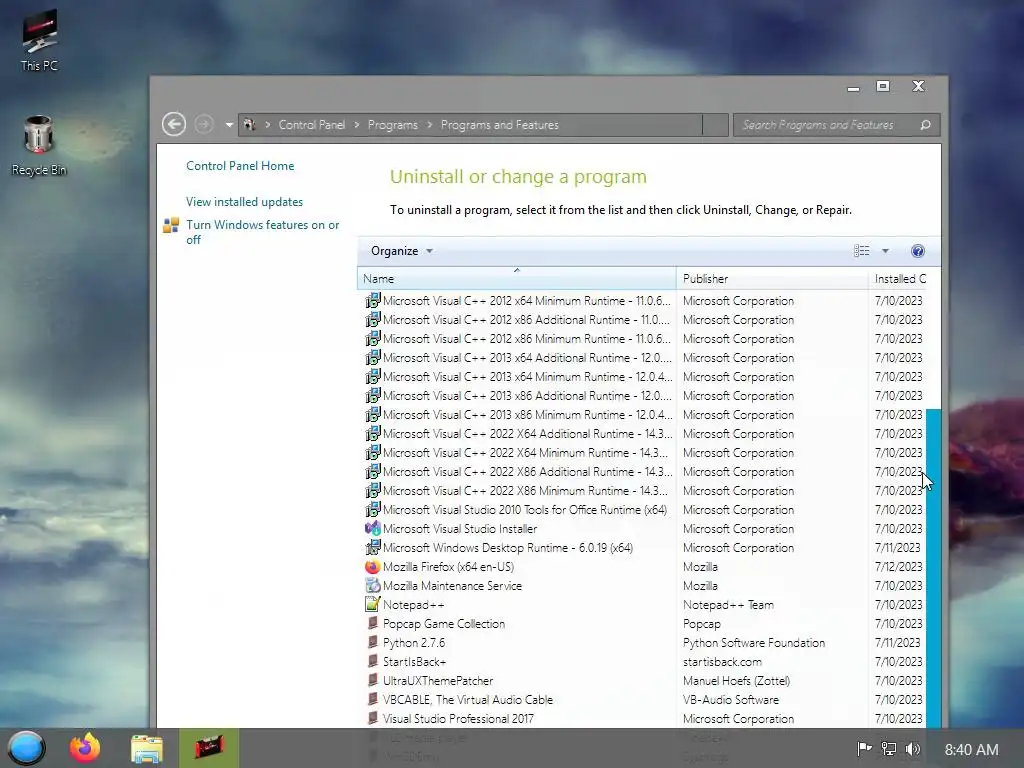
Task: Click the volume speaker tray icon
Action: pyautogui.click(x=913, y=749)
